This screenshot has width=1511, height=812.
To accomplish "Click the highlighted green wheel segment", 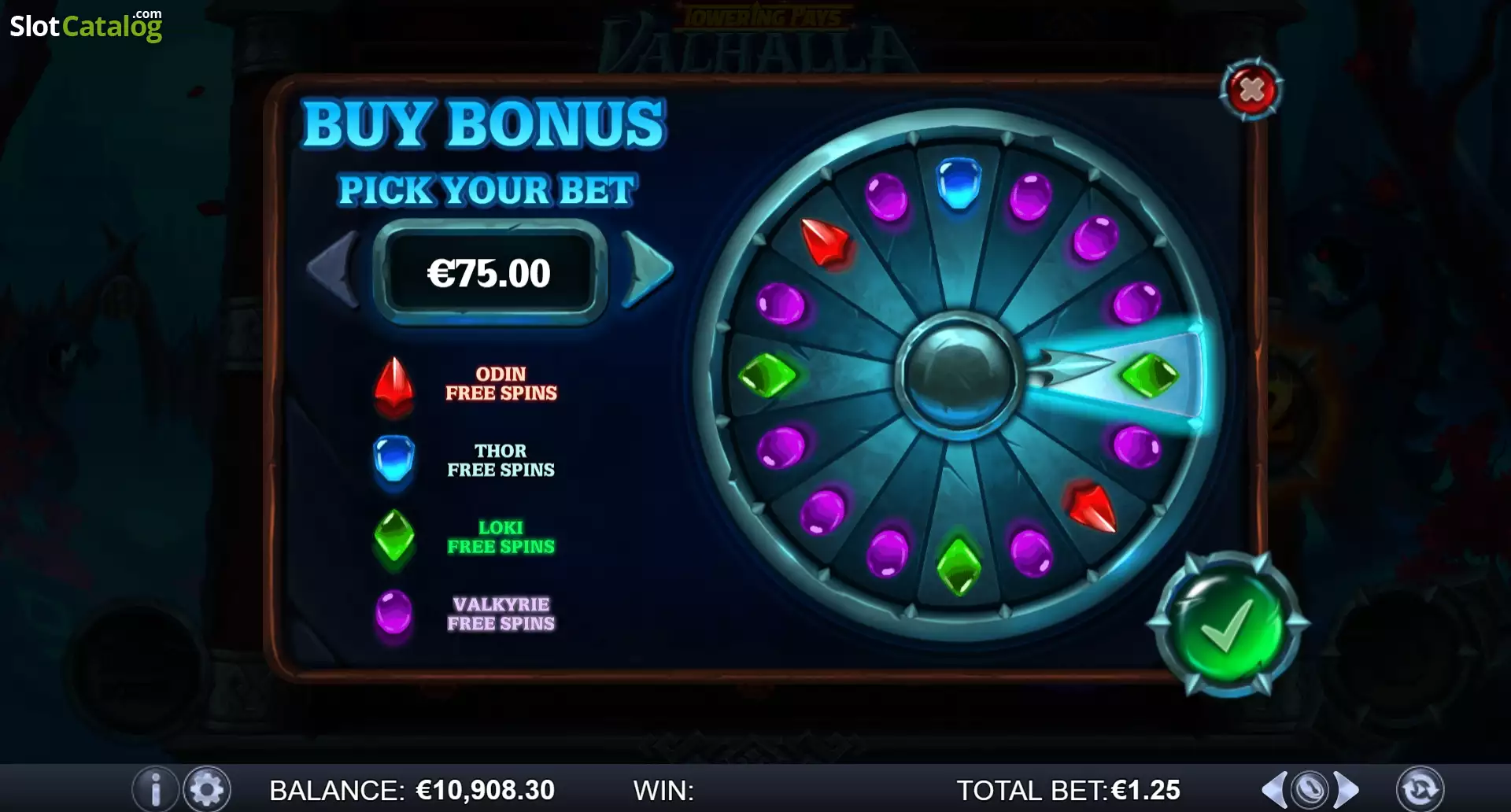I will pyautogui.click(x=1149, y=375).
